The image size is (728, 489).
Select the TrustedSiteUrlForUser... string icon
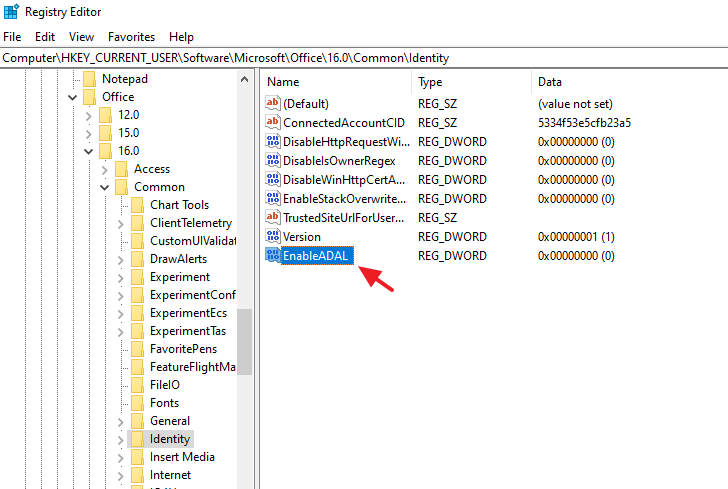[273, 217]
